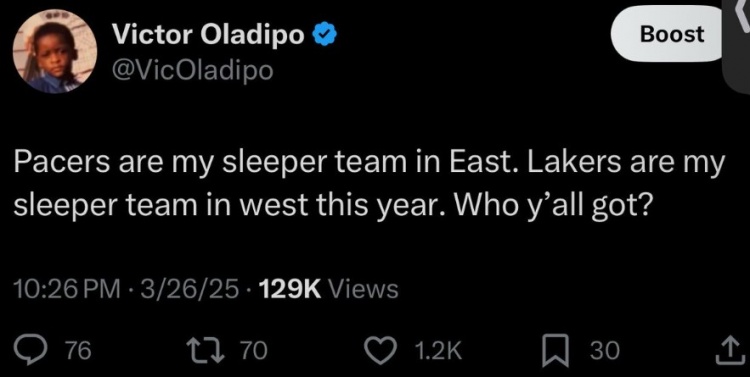Open Victor Oladipo's profile picture

(55, 51)
